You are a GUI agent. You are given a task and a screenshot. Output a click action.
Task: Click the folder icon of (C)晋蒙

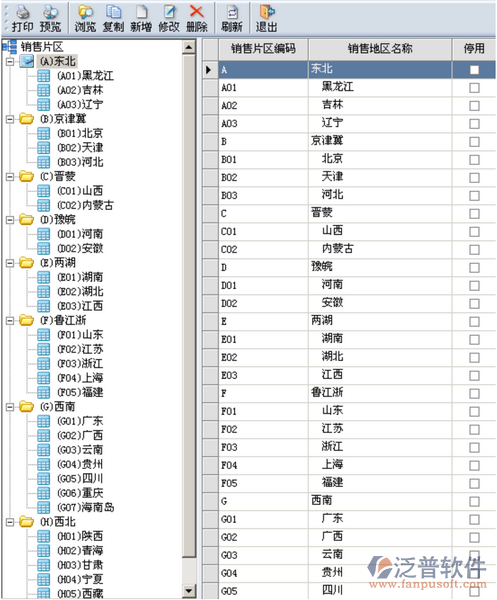coord(26,176)
